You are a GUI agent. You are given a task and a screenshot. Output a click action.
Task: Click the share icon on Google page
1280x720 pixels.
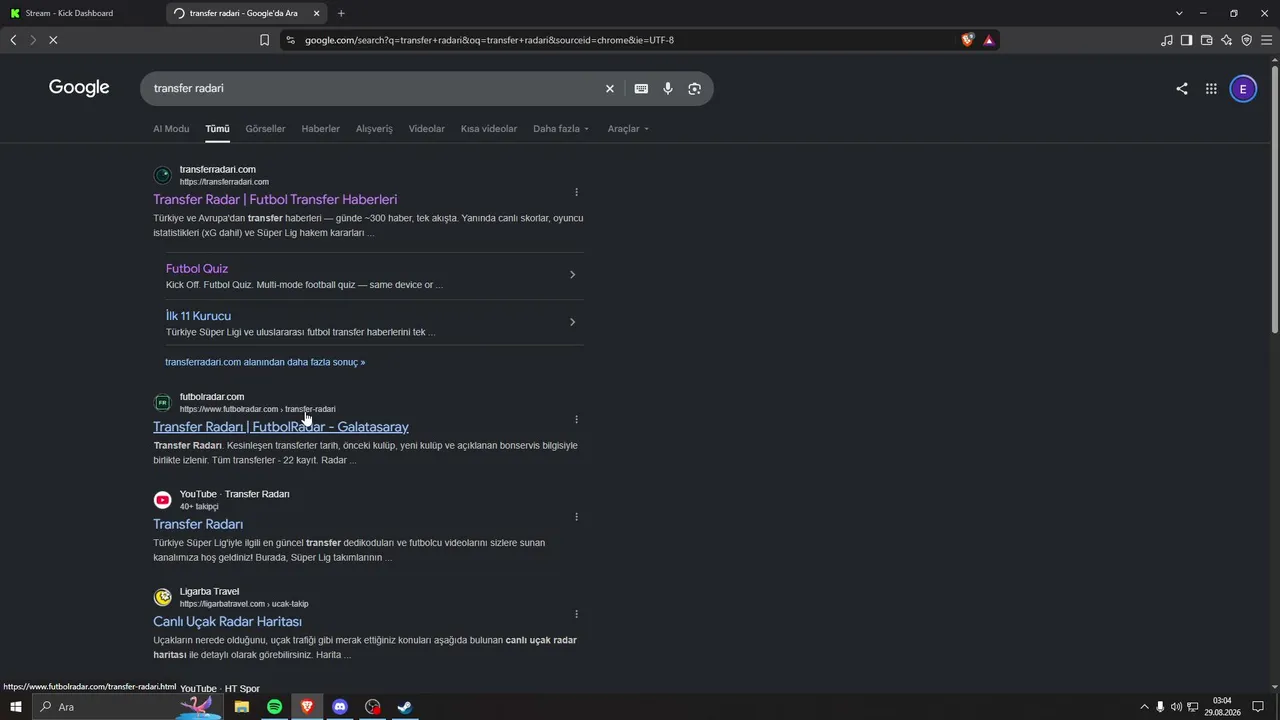[x=1182, y=89]
